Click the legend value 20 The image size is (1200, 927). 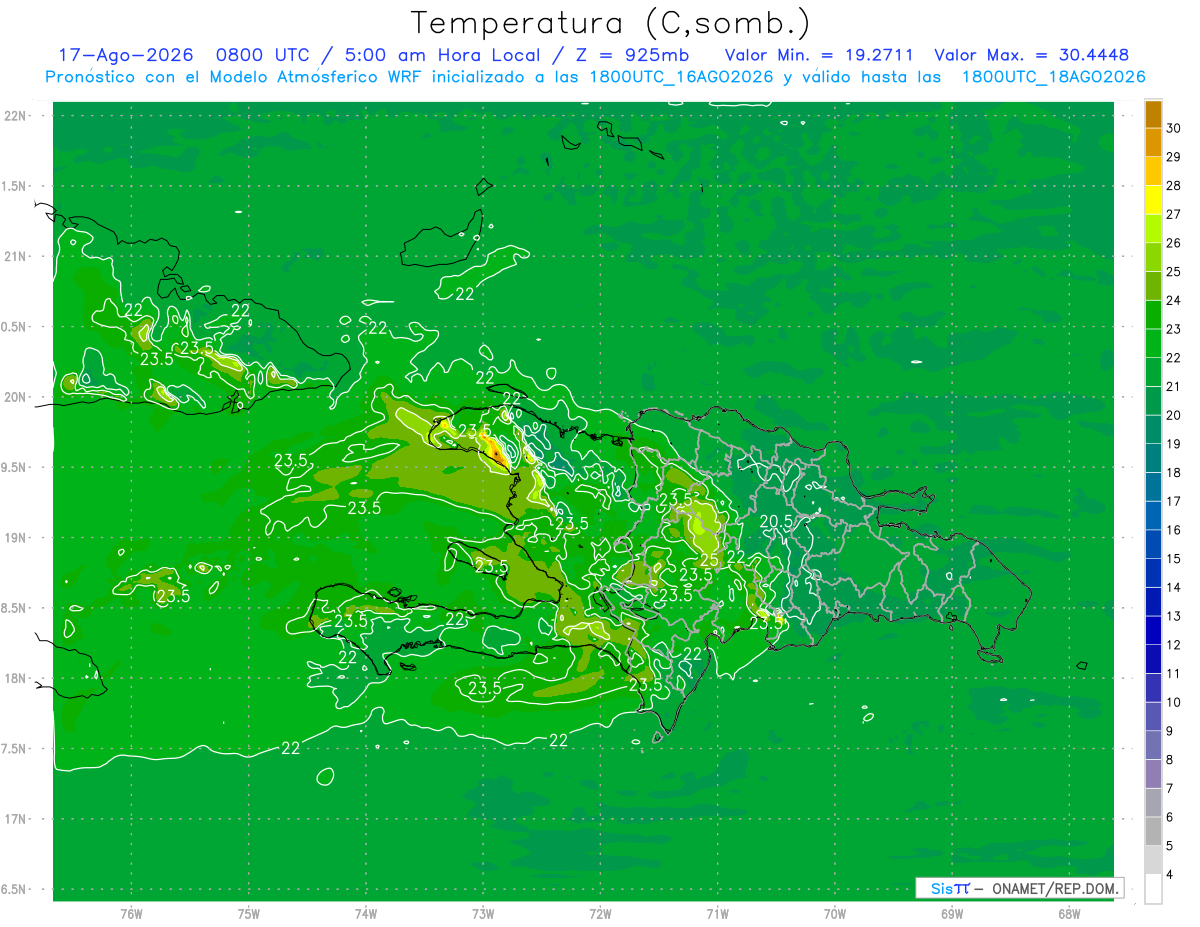tap(1173, 415)
